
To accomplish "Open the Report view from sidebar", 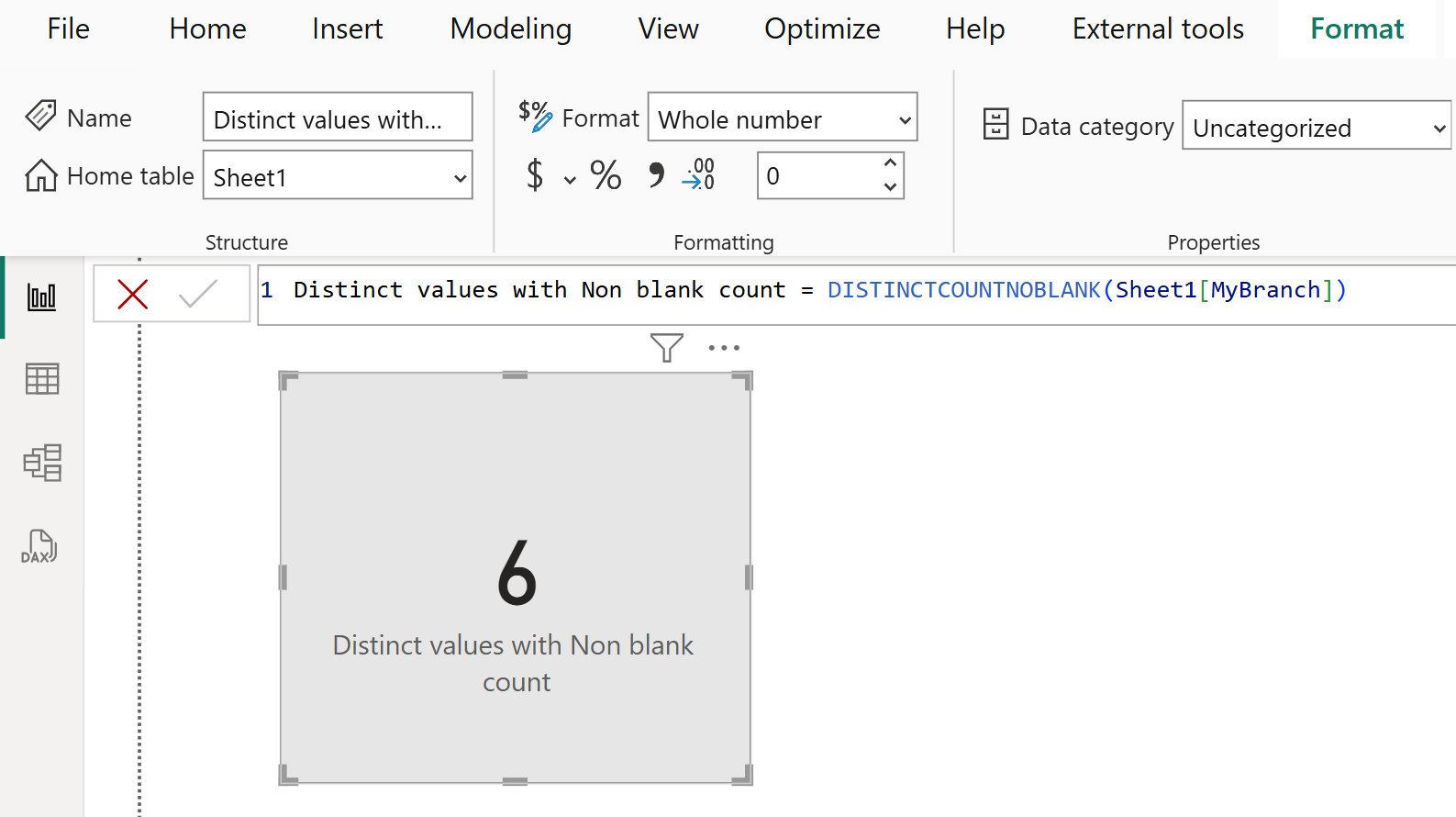I will click(41, 297).
